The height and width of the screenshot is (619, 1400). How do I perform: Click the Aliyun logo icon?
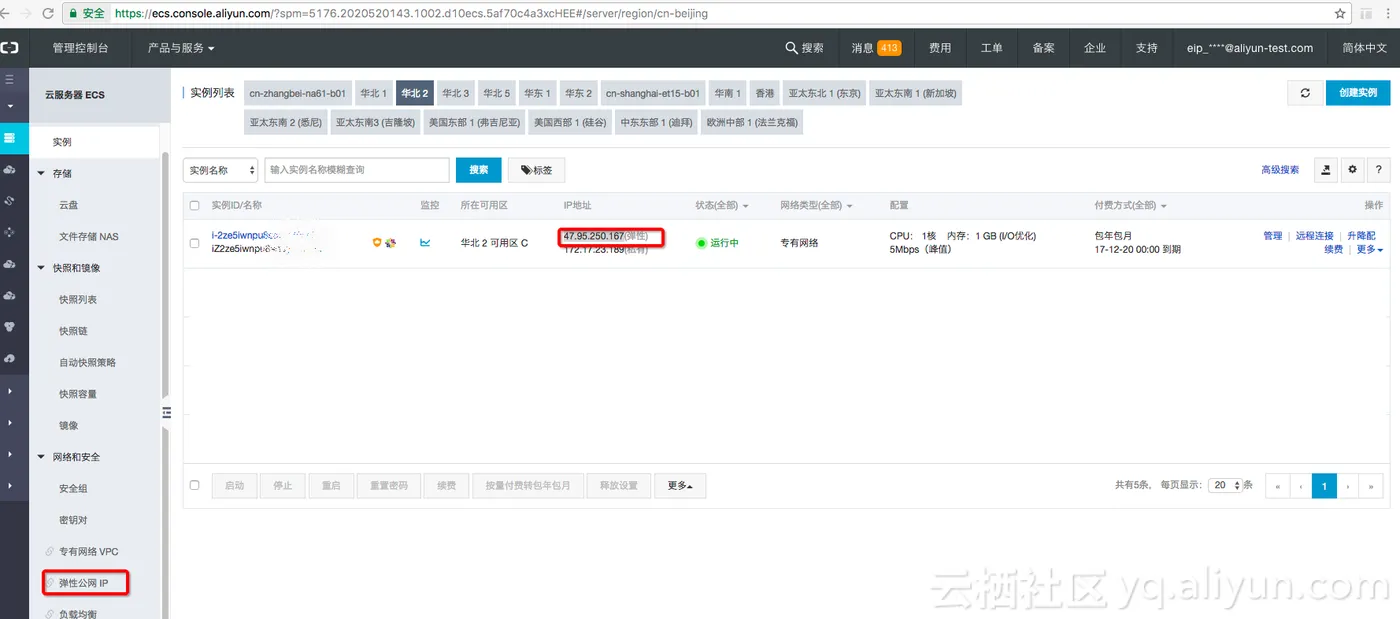click(9, 47)
